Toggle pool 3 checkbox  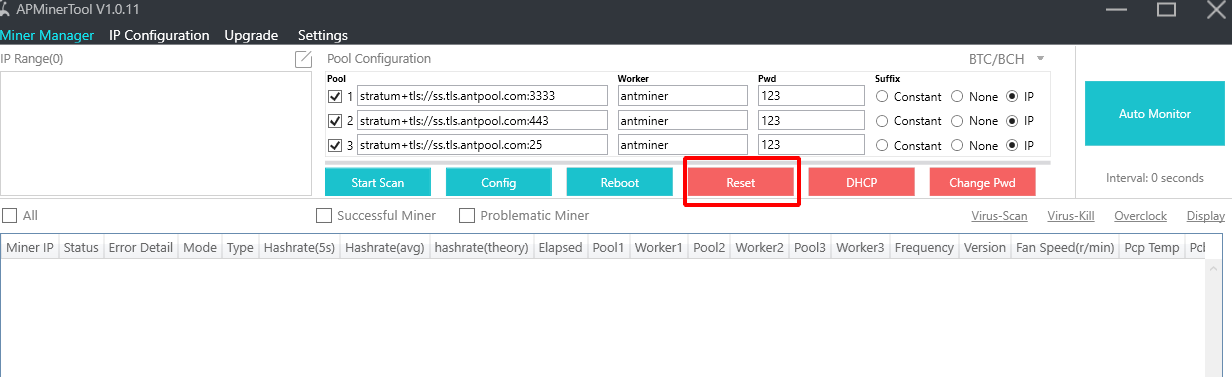[x=335, y=145]
